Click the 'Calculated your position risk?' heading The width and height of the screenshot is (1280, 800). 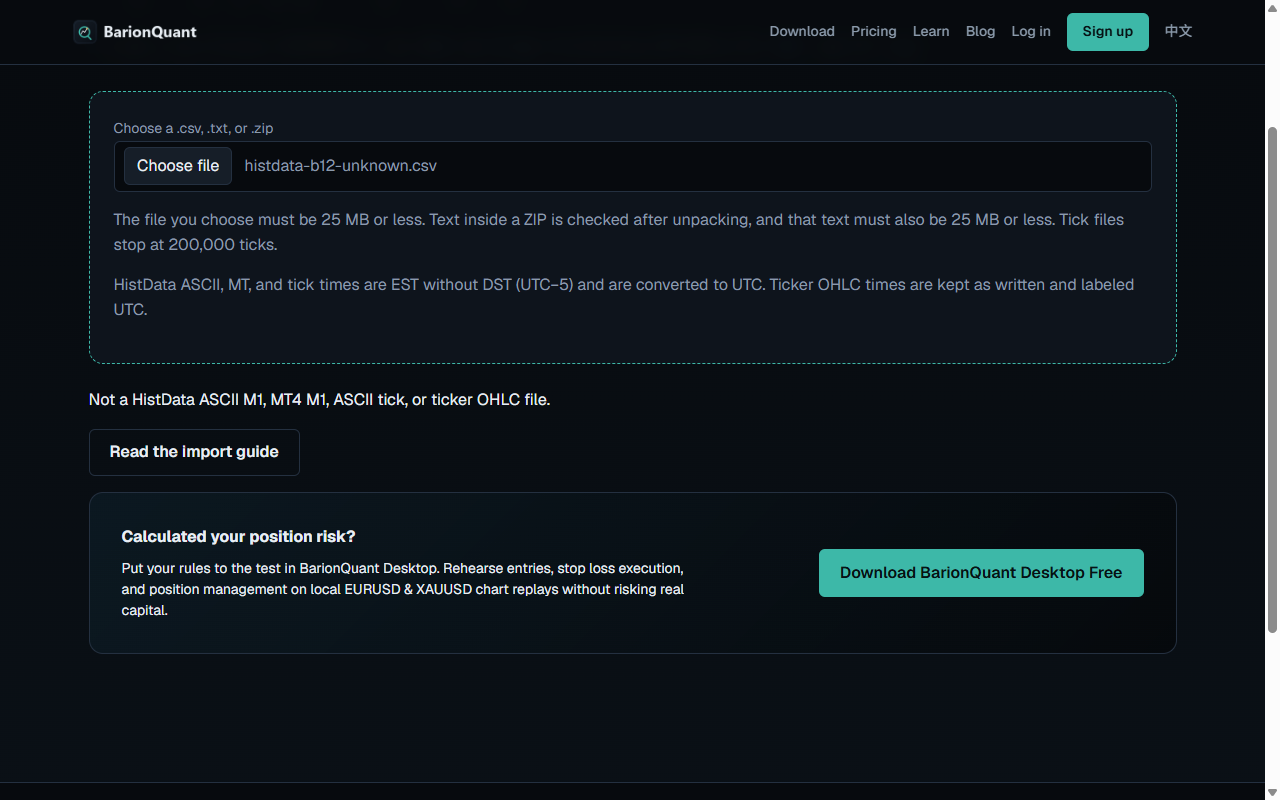[x=238, y=537]
